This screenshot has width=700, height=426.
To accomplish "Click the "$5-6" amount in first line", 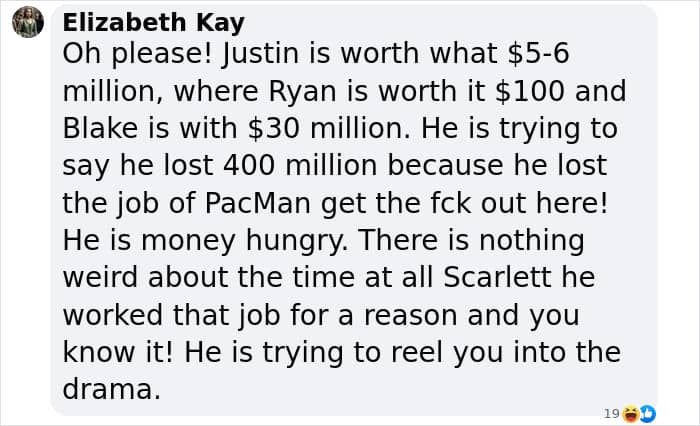I will tap(538, 54).
